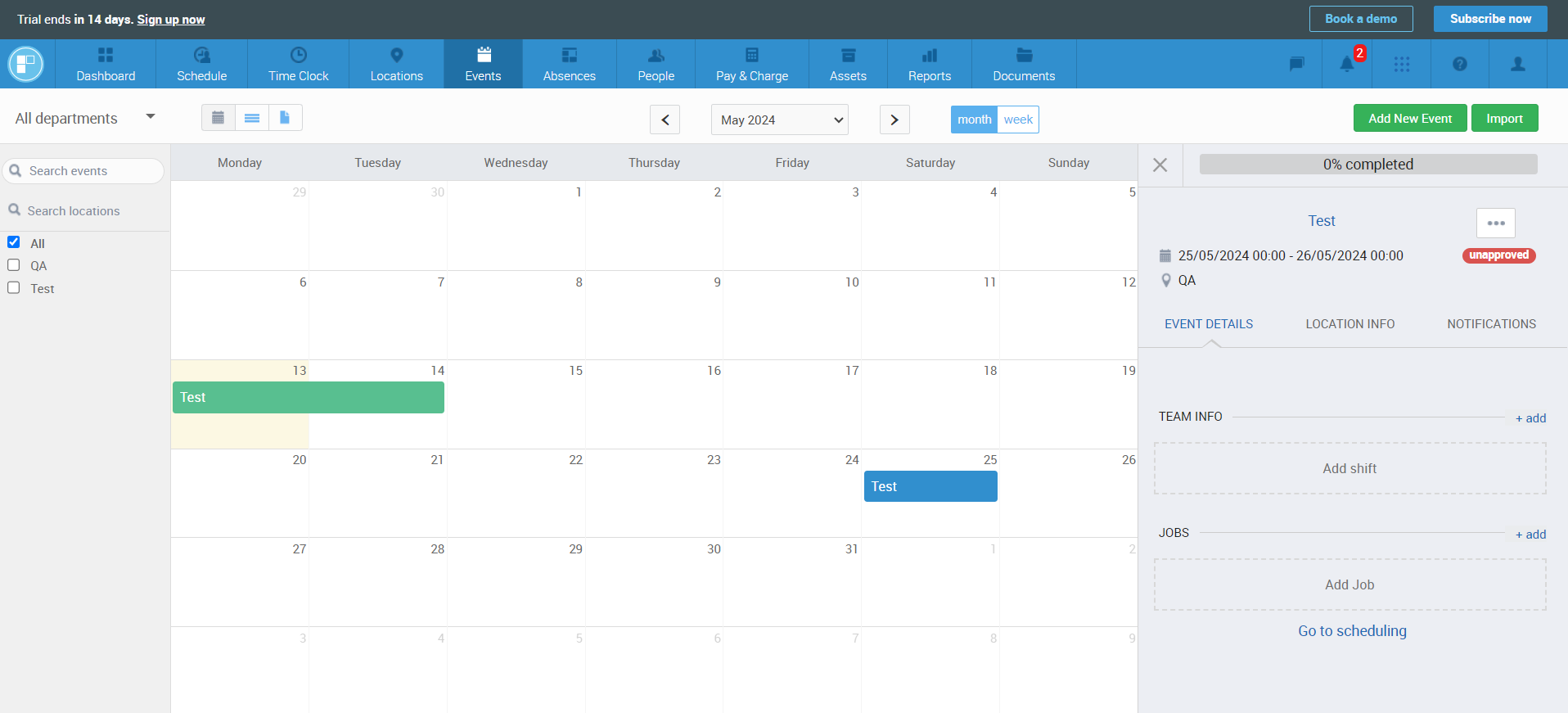This screenshot has height=713, width=1568.
Task: Open Locations from the top navigation
Action: (x=396, y=64)
